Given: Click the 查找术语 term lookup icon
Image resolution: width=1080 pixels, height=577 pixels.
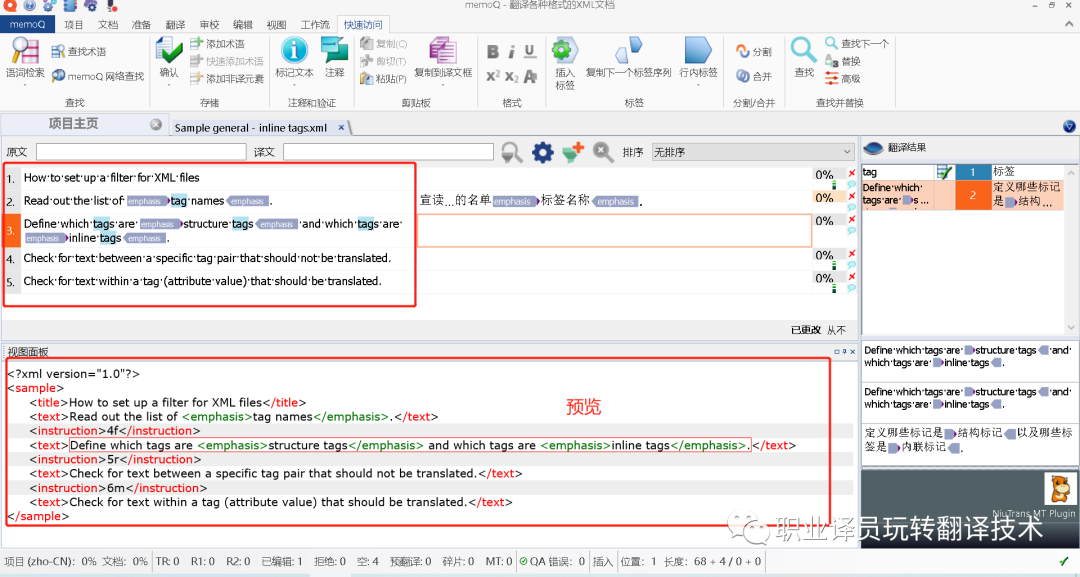Looking at the screenshot, I should pyautogui.click(x=58, y=52).
